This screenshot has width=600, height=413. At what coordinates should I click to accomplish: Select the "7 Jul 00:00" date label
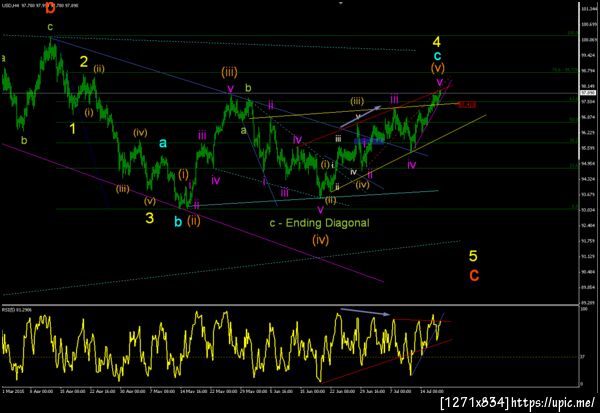tap(401, 391)
